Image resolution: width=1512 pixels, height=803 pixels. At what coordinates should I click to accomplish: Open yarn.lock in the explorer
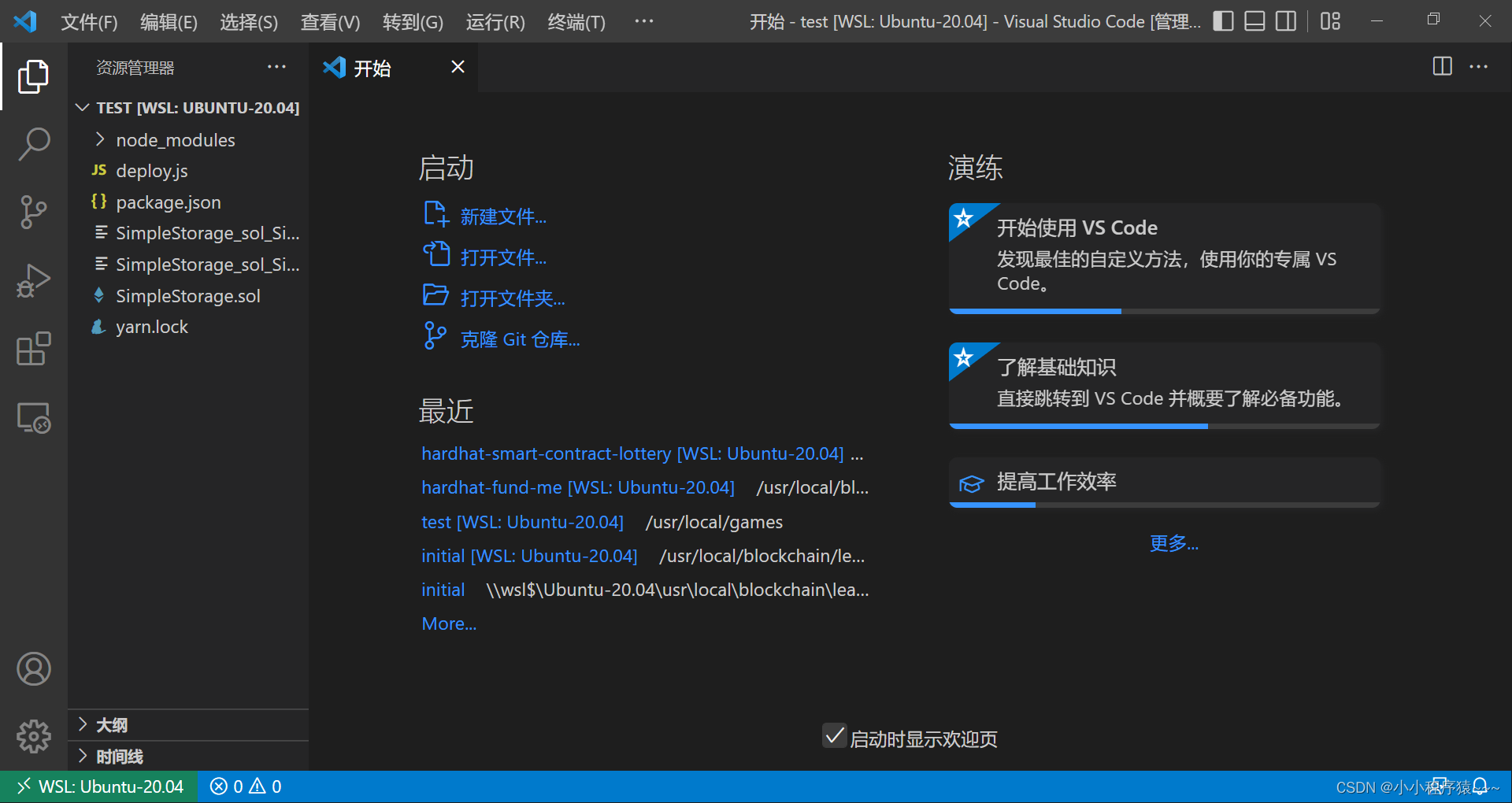(189, 327)
